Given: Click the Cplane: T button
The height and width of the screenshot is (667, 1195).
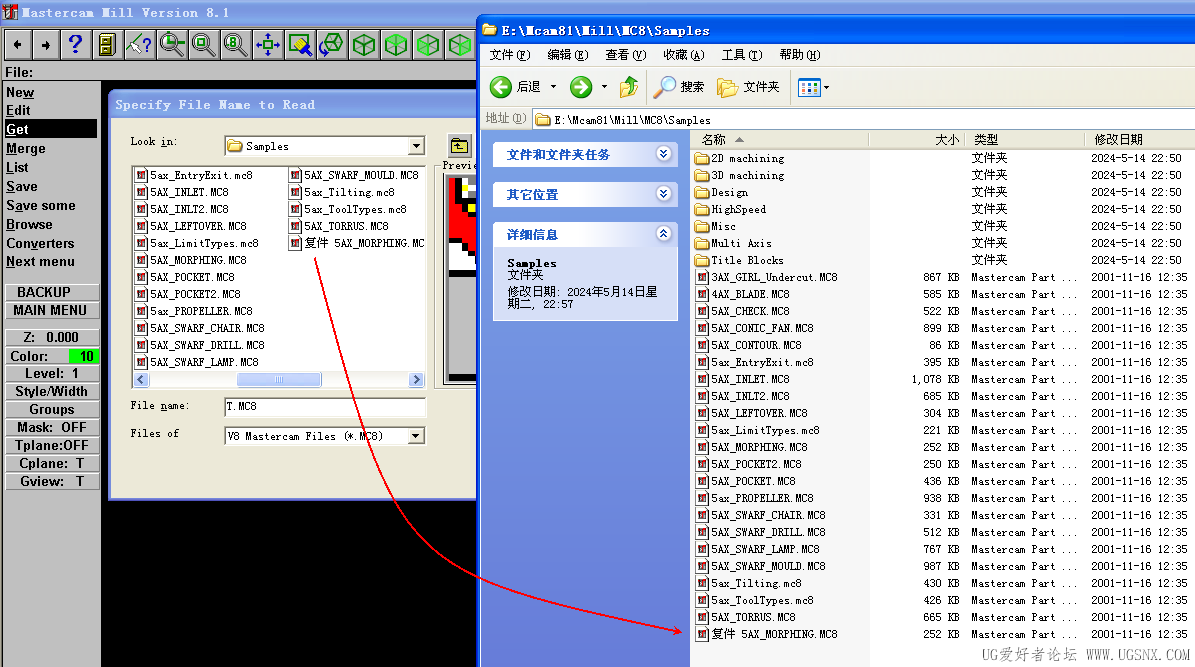Looking at the screenshot, I should [x=52, y=463].
